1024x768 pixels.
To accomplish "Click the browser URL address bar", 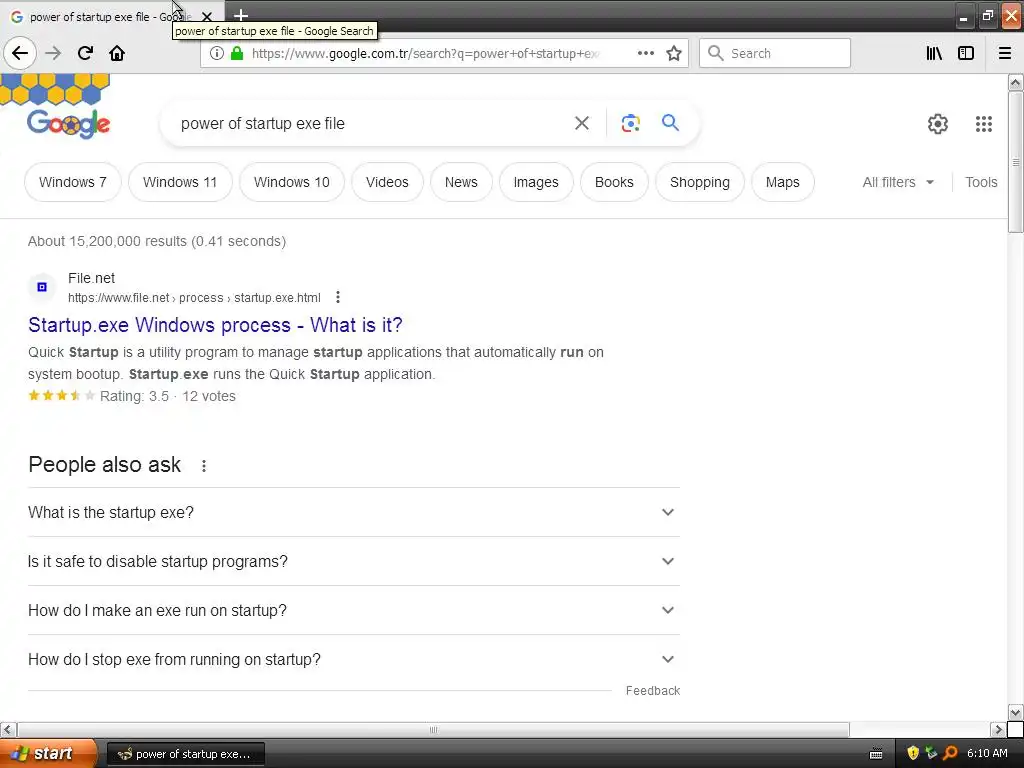I will [x=424, y=53].
